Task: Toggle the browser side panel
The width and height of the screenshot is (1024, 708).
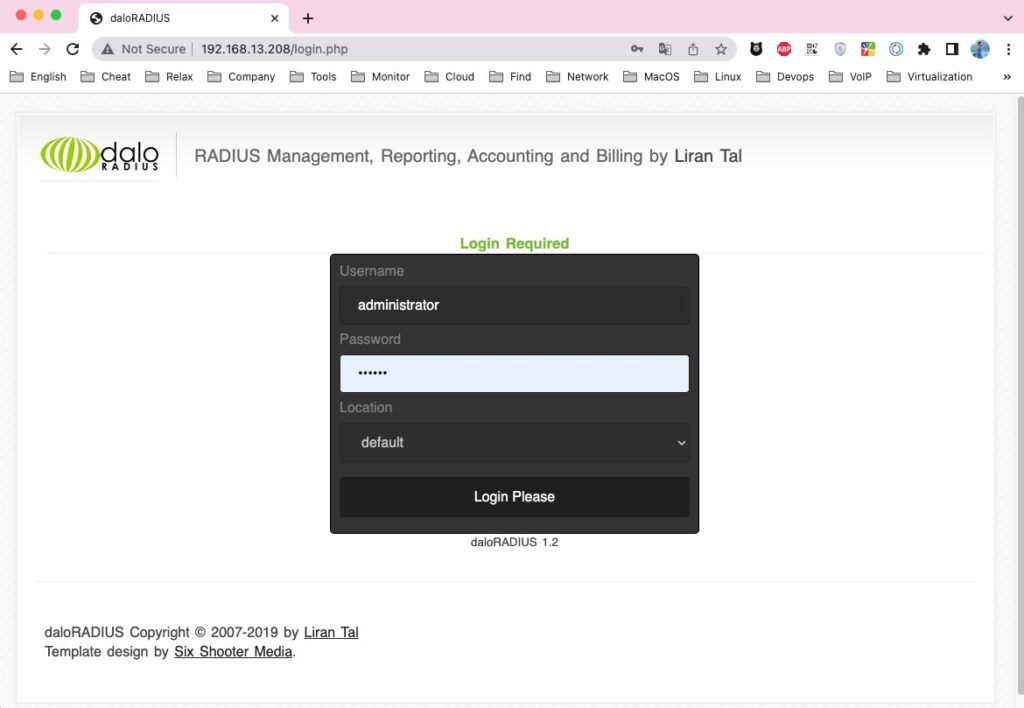Action: [952, 49]
